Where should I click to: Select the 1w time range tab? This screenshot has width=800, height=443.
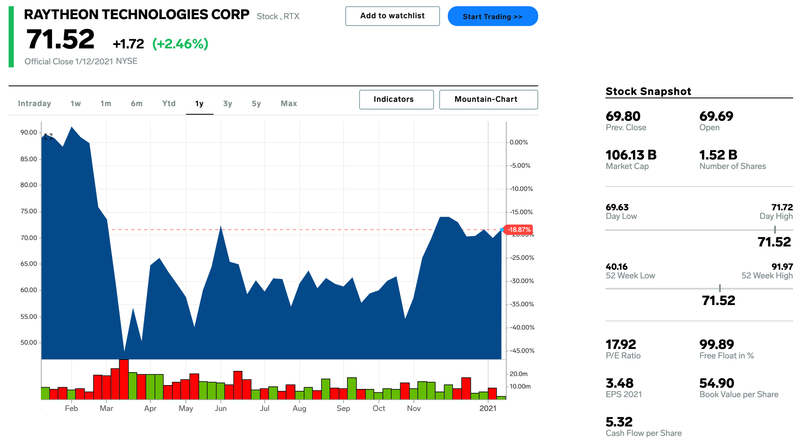click(76, 103)
